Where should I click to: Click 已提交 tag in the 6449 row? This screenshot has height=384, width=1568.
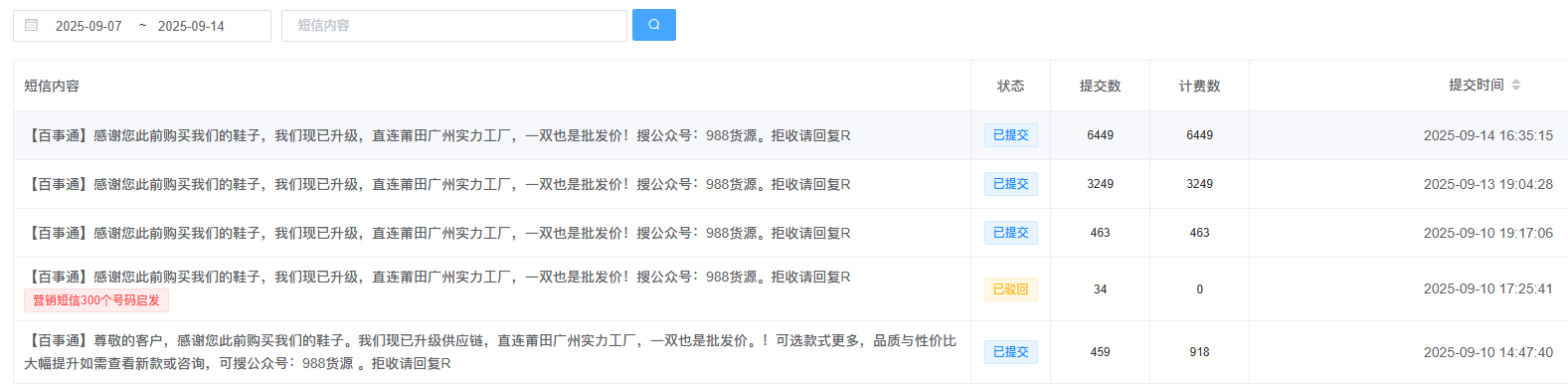(1010, 135)
